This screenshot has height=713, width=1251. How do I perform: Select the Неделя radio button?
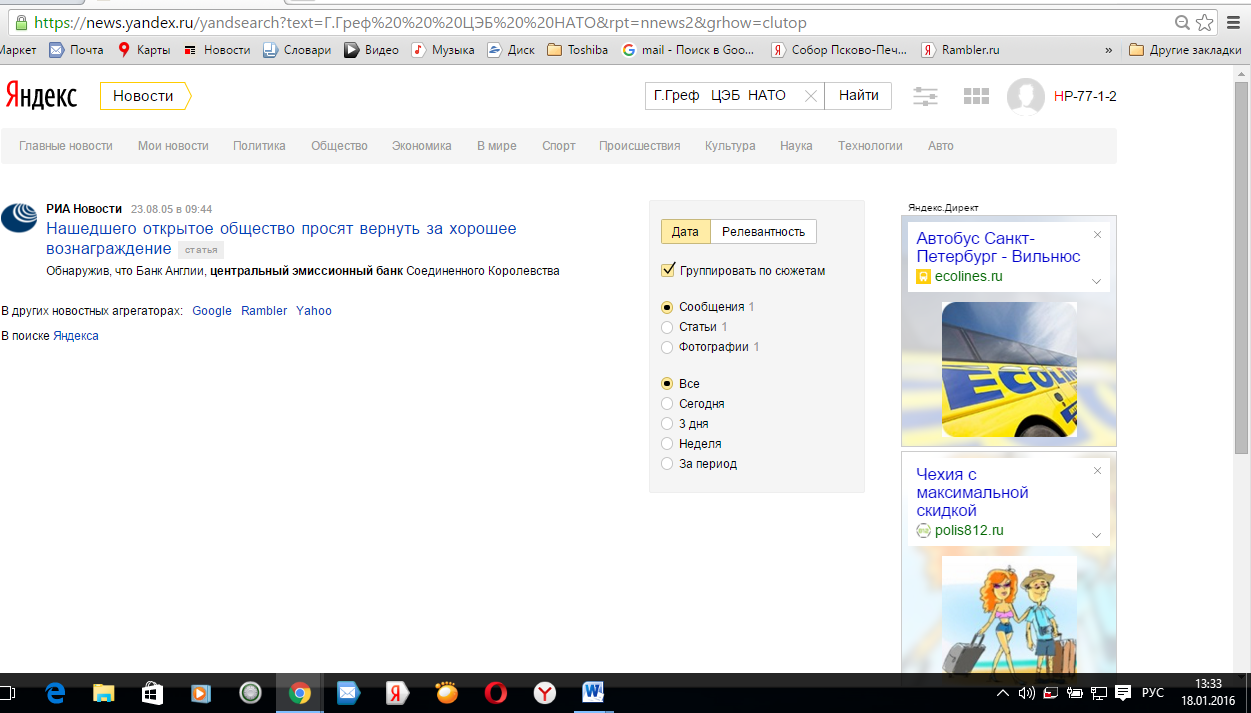click(x=667, y=444)
